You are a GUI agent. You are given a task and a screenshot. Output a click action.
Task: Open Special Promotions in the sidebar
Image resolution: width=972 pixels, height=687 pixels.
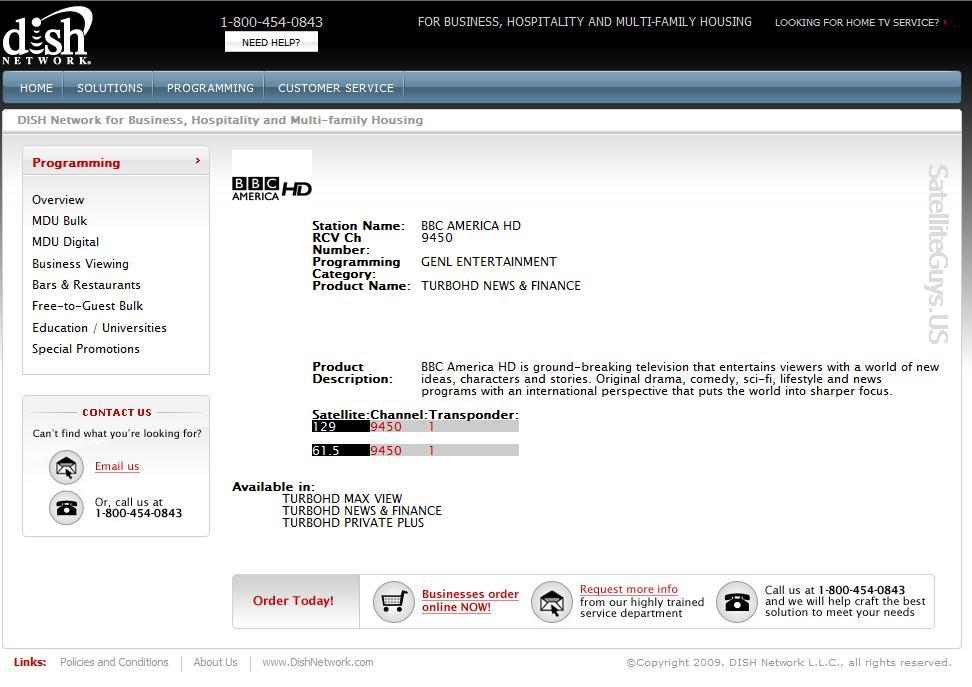point(86,349)
